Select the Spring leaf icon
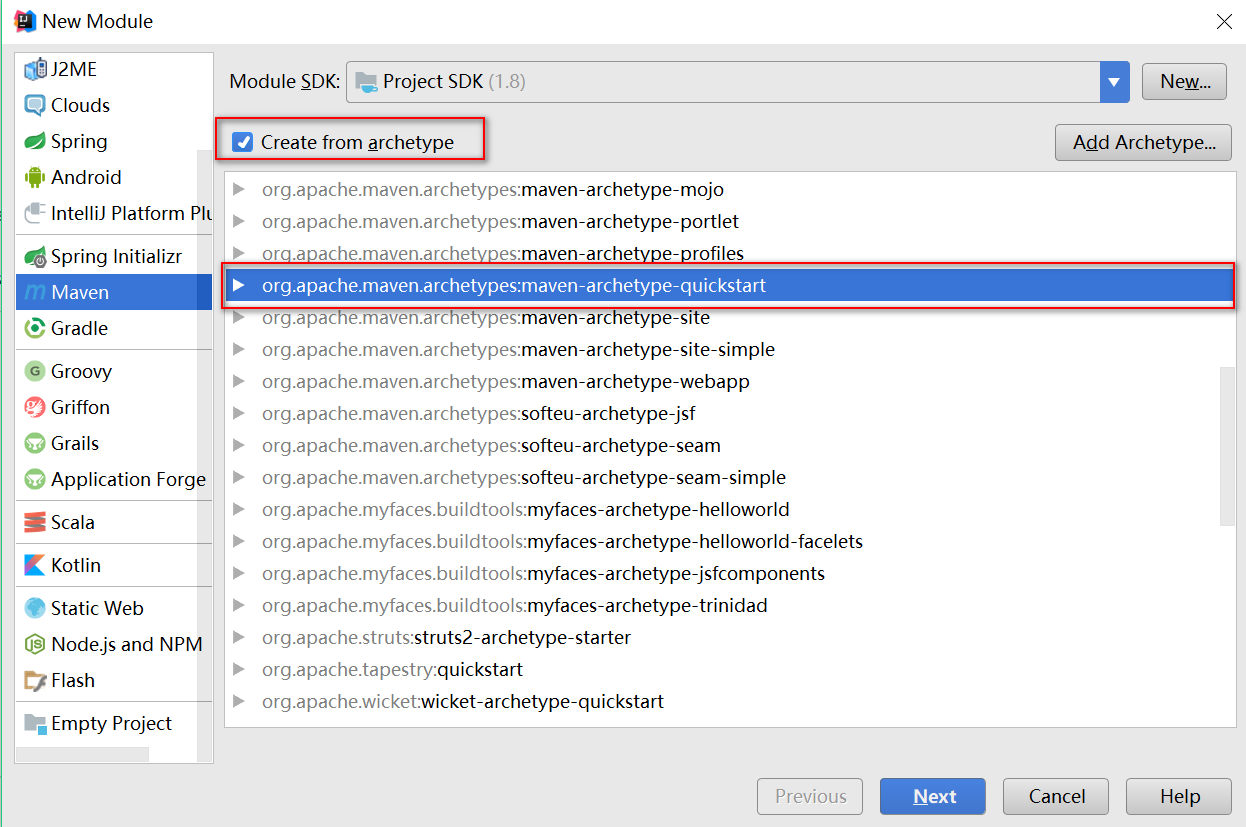 (x=35, y=141)
